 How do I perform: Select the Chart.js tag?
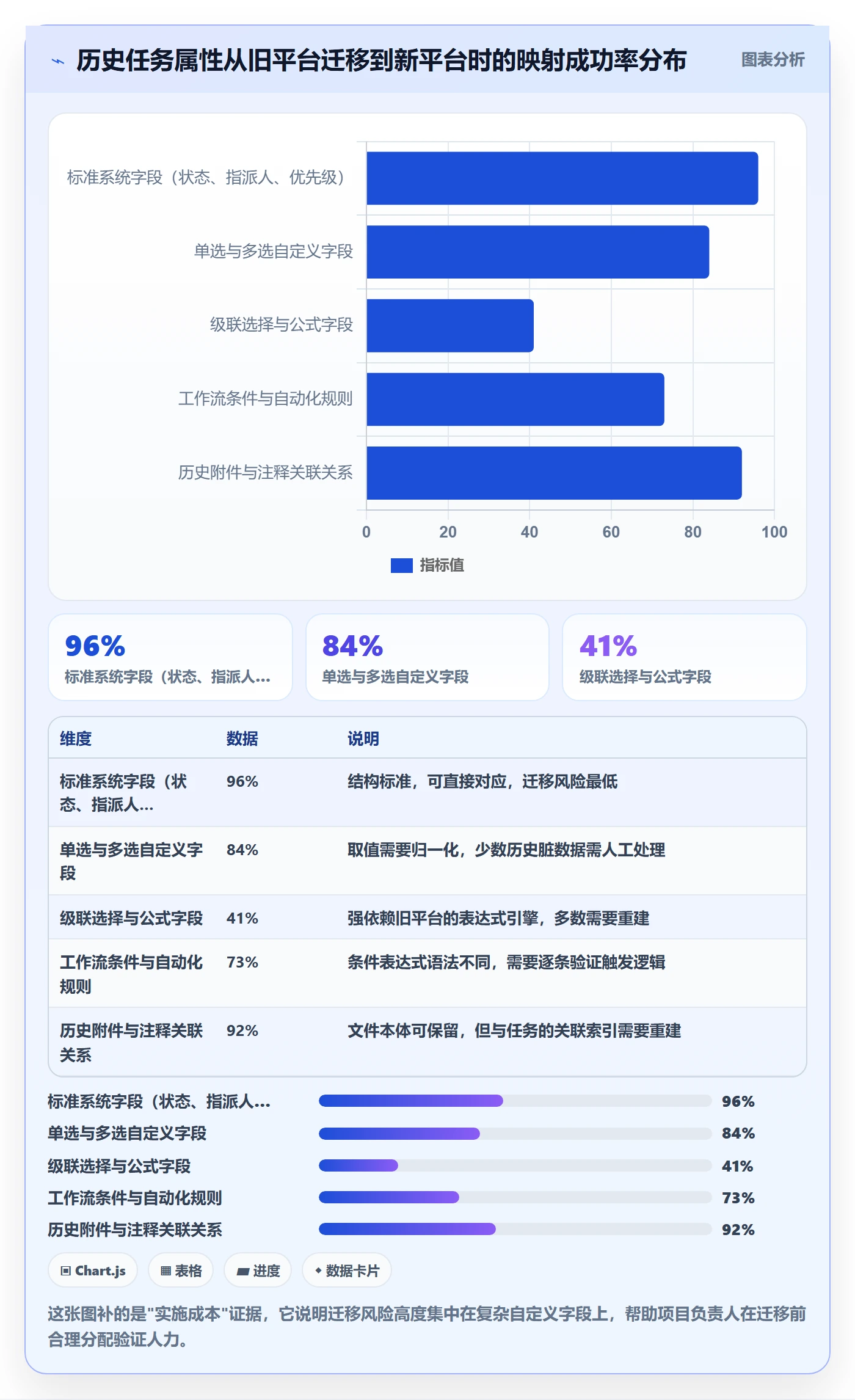click(93, 1271)
